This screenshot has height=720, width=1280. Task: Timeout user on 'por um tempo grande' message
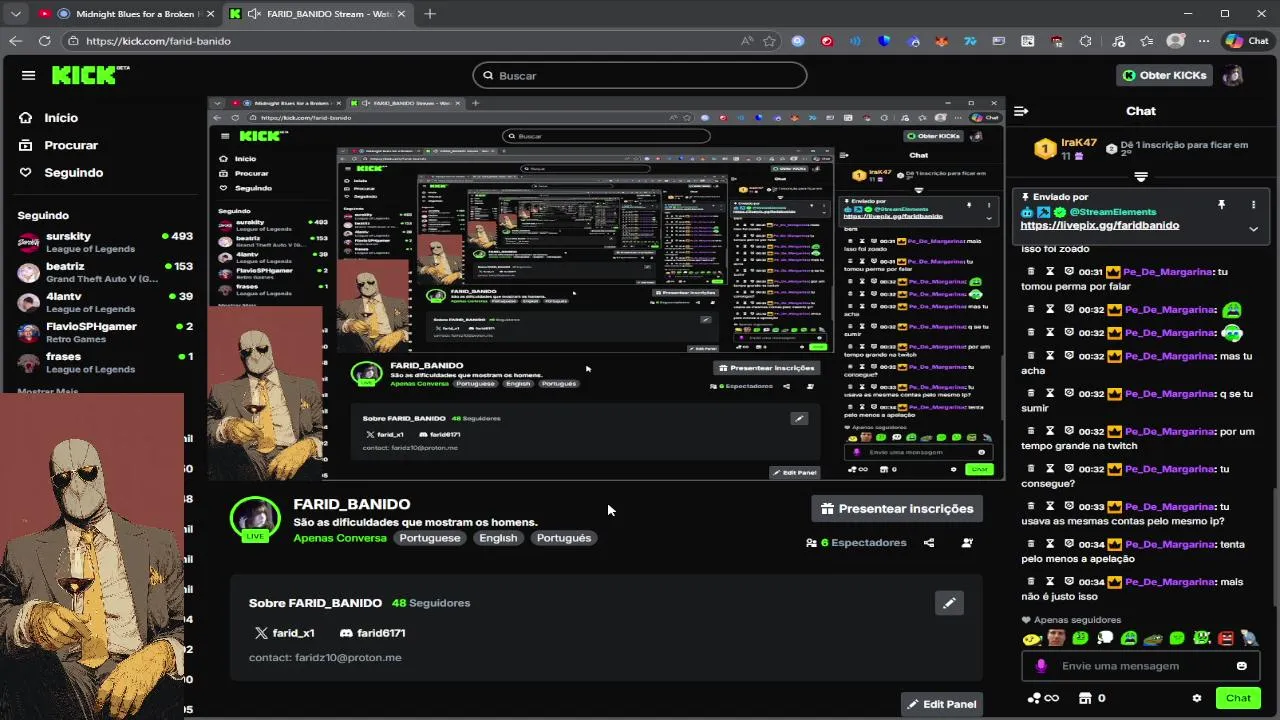tap(1050, 431)
